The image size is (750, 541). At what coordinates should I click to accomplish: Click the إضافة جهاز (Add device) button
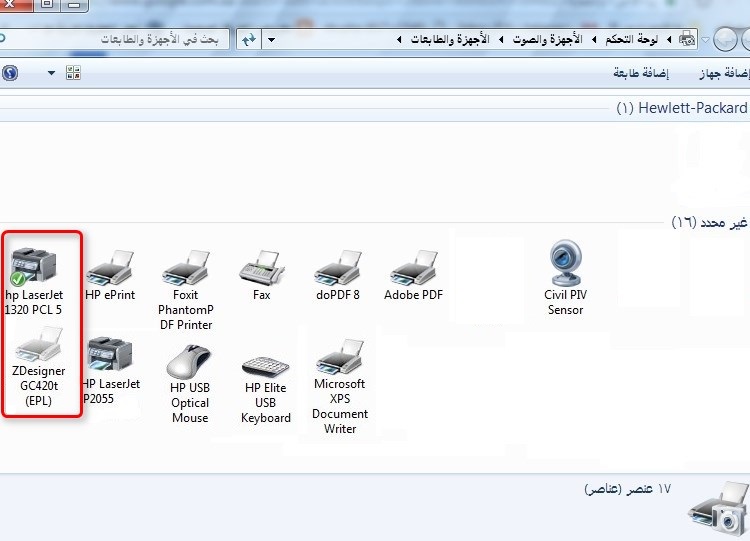pos(725,73)
